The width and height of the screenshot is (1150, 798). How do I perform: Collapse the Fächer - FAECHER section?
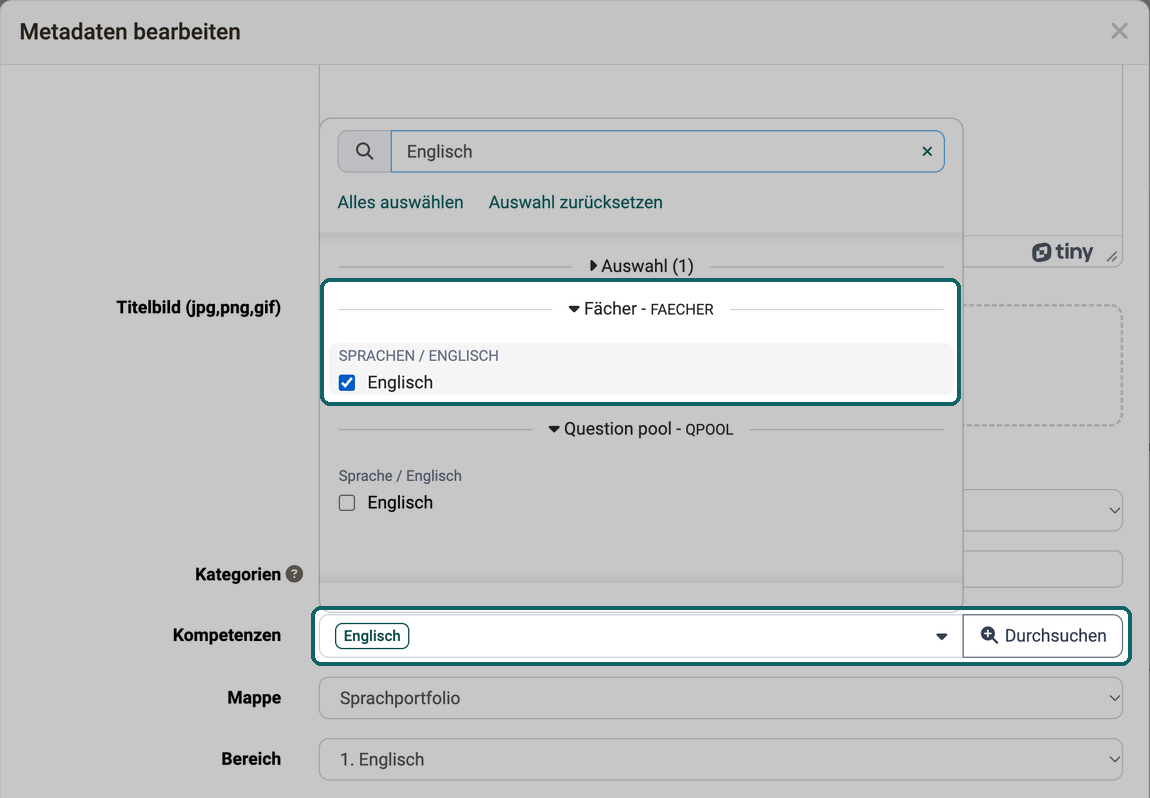[x=641, y=310]
